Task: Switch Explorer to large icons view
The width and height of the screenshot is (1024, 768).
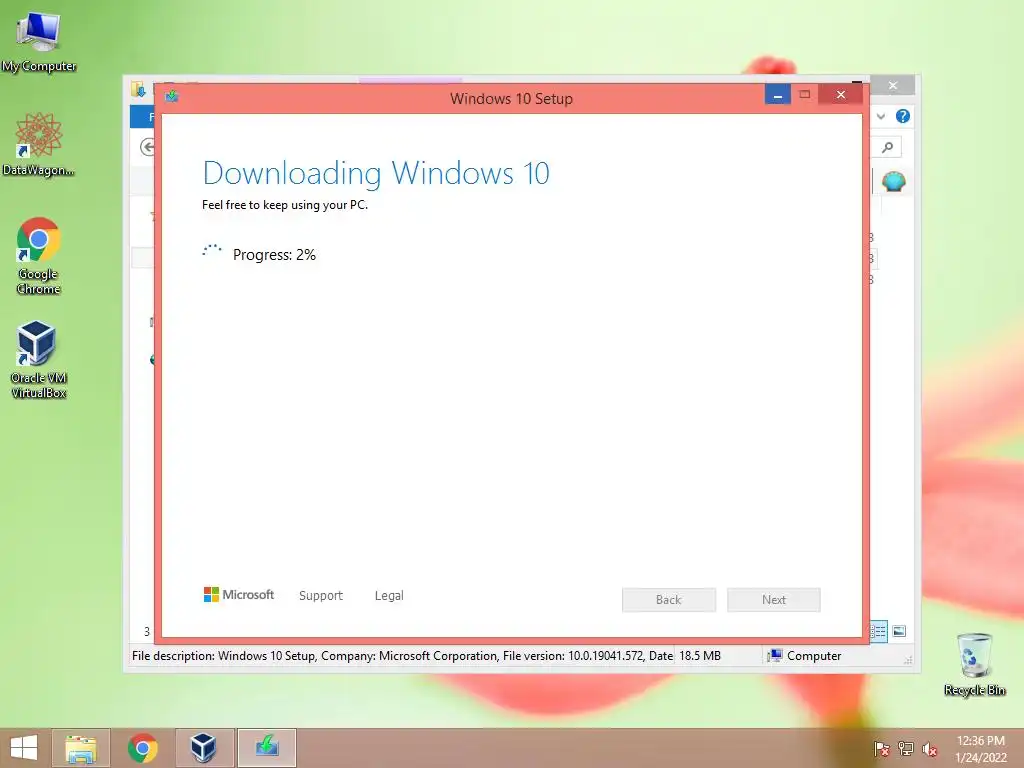Action: 899,631
